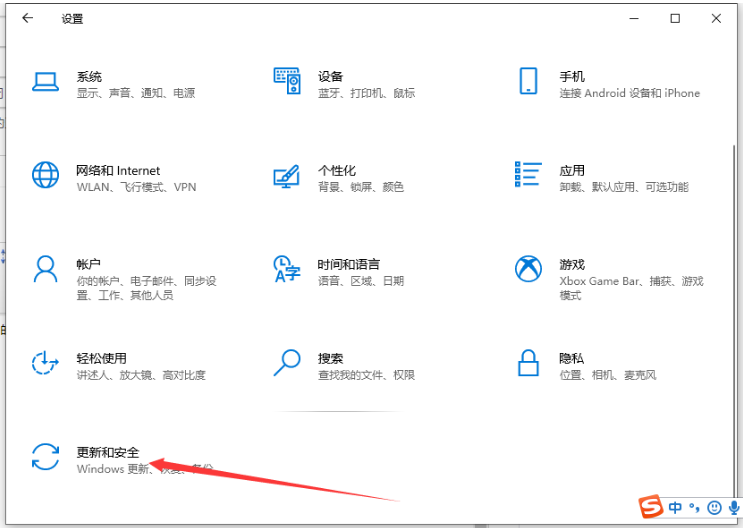743x528 pixels.
Task: Select the 更新和安全 text label
Action: [108, 452]
